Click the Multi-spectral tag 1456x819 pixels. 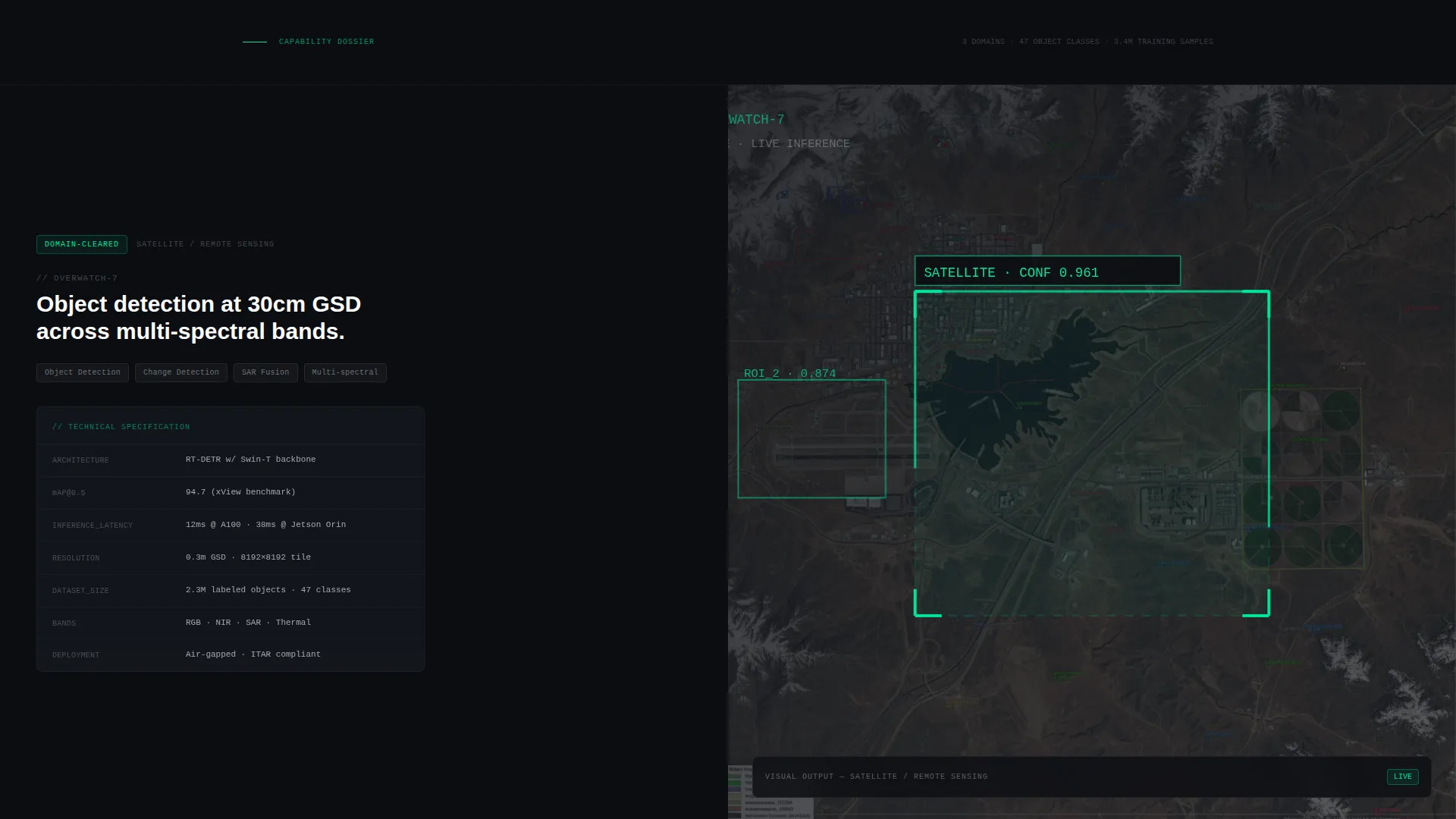tap(345, 372)
